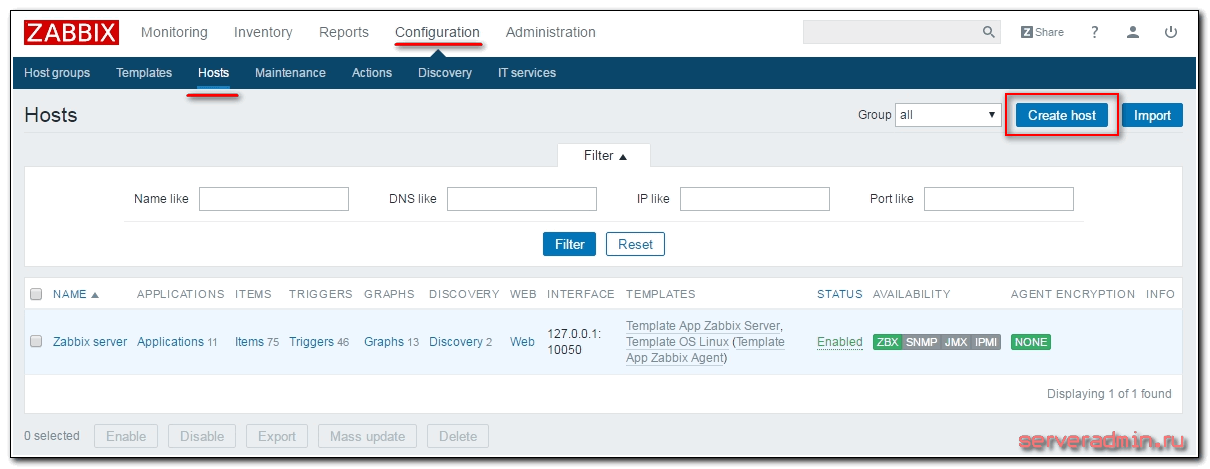The image size is (1210, 469).
Task: Toggle the Enabled status of Zabbix server
Action: point(839,342)
